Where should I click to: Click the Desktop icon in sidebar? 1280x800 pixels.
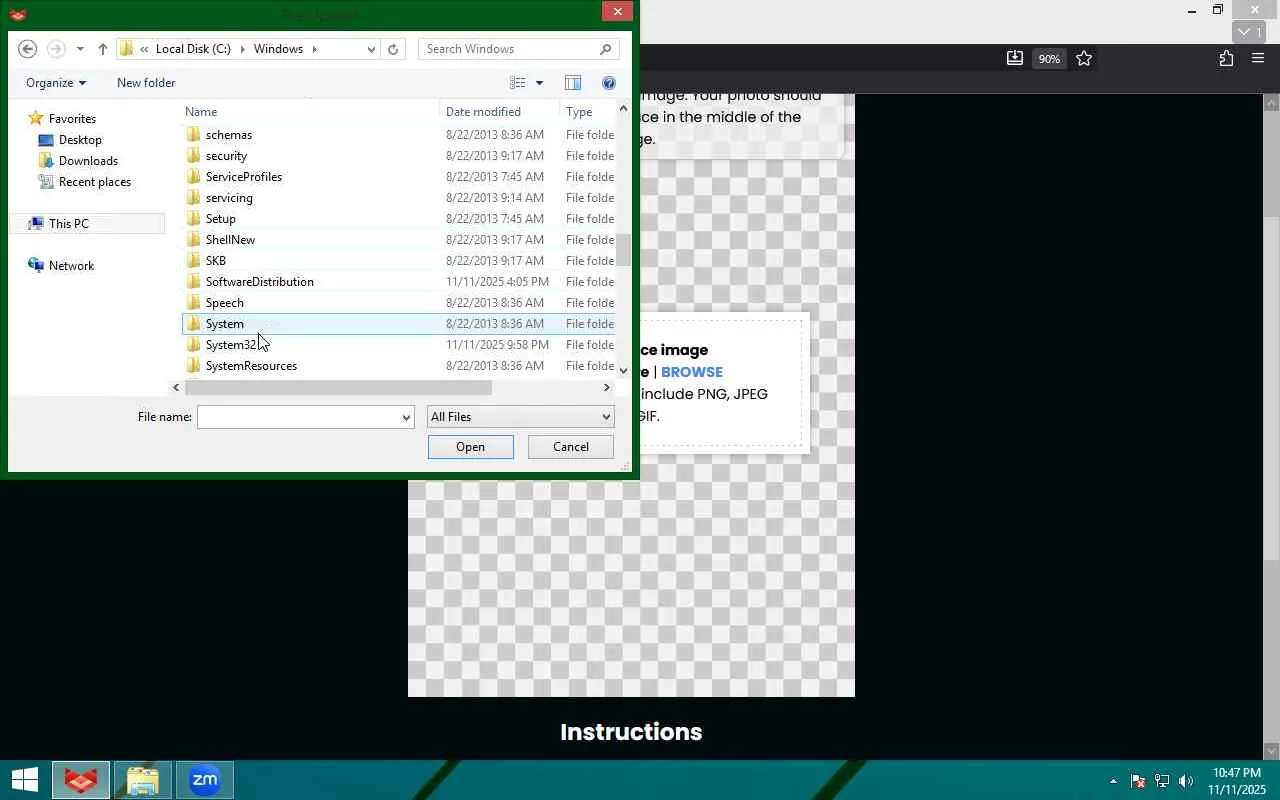[x=46, y=140]
